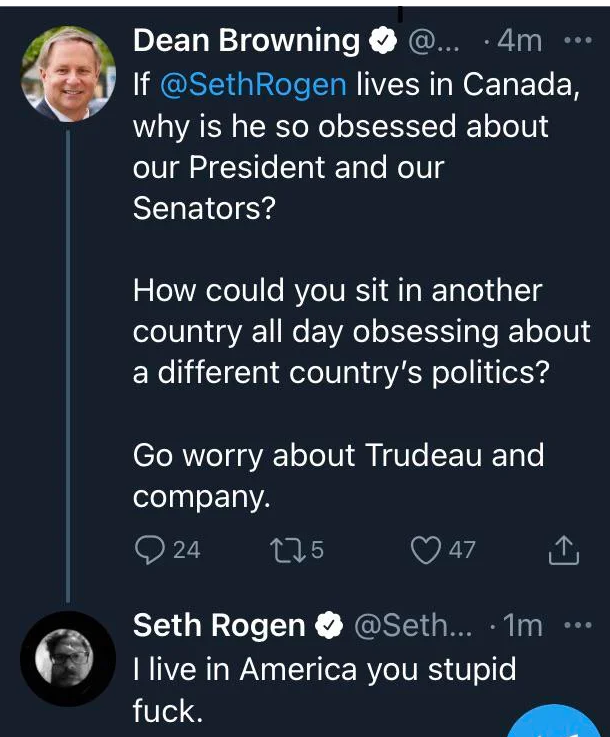Open tweet body 'Go worry about Trudeau'

pyautogui.click(x=338, y=455)
